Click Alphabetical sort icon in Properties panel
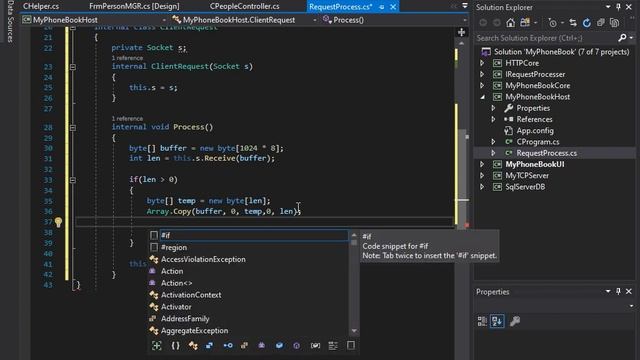Viewport: 640px width, 360px height. (497, 321)
